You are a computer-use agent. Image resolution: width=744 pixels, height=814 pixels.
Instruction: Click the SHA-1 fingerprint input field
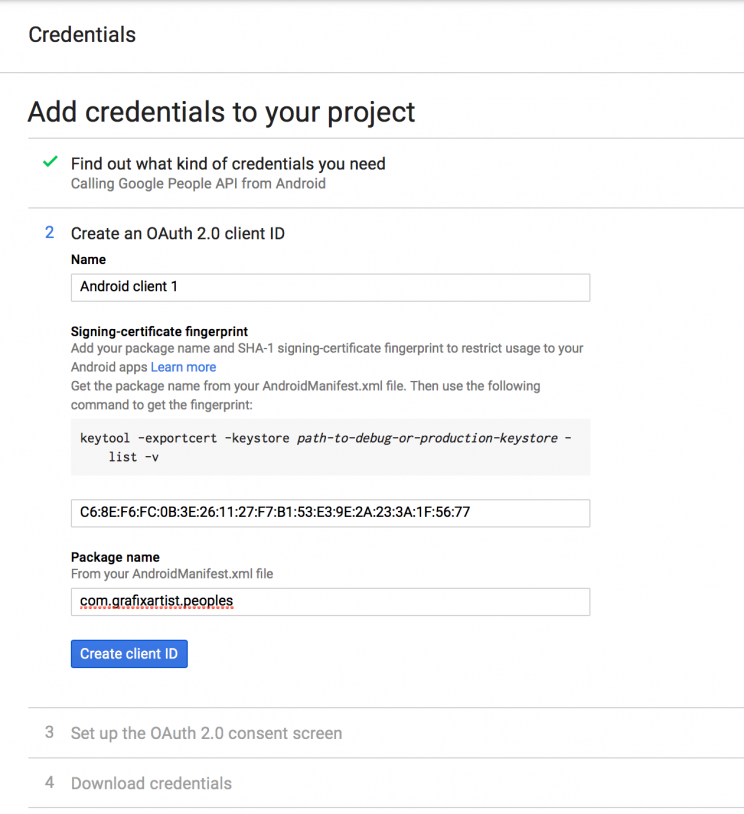pyautogui.click(x=330, y=513)
